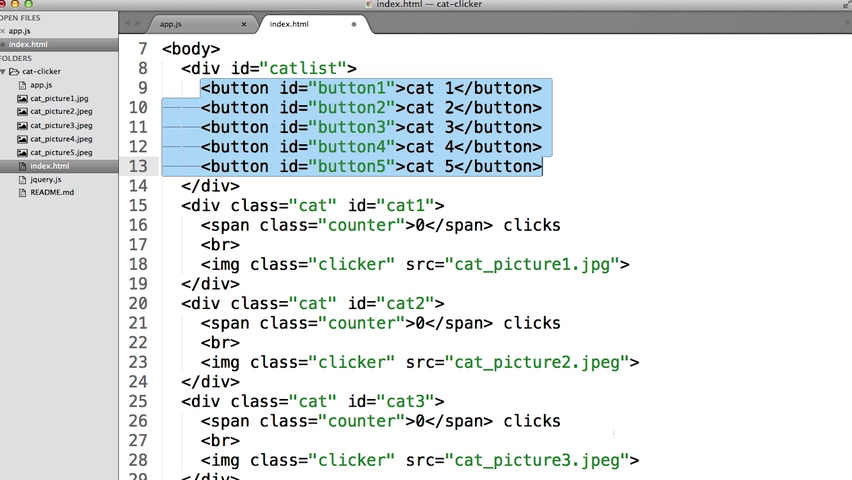Click image icon of cat_picture4.jpeg

pyautogui.click(x=22, y=139)
